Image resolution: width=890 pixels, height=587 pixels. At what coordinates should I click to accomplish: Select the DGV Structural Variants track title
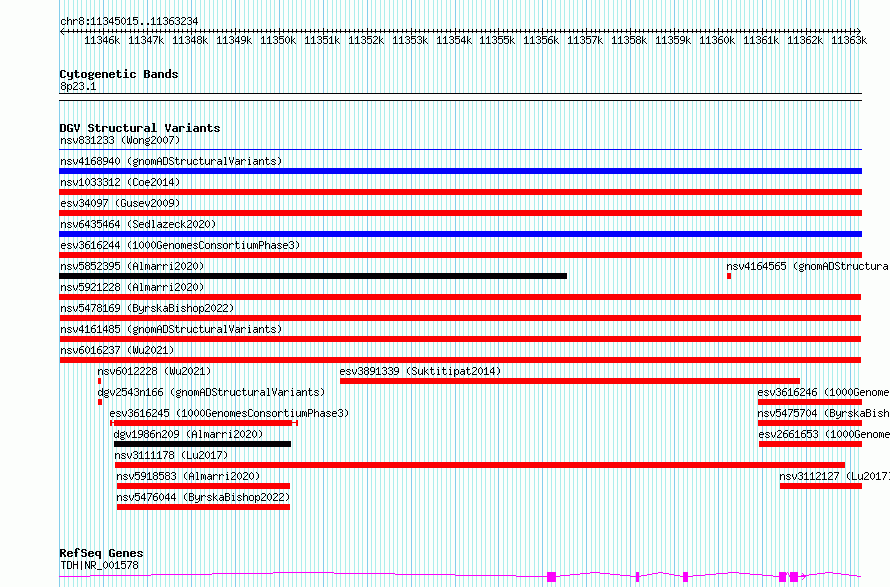pos(140,128)
